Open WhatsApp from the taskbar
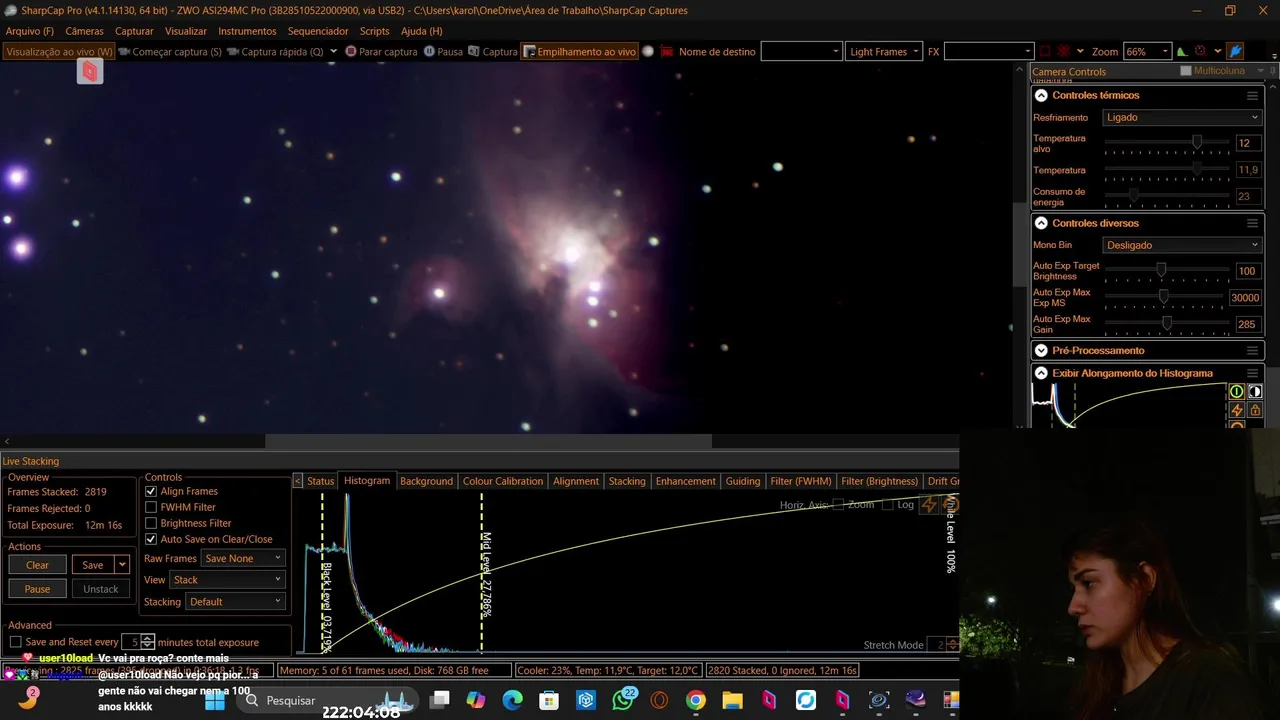The width and height of the screenshot is (1280, 720). click(x=623, y=700)
